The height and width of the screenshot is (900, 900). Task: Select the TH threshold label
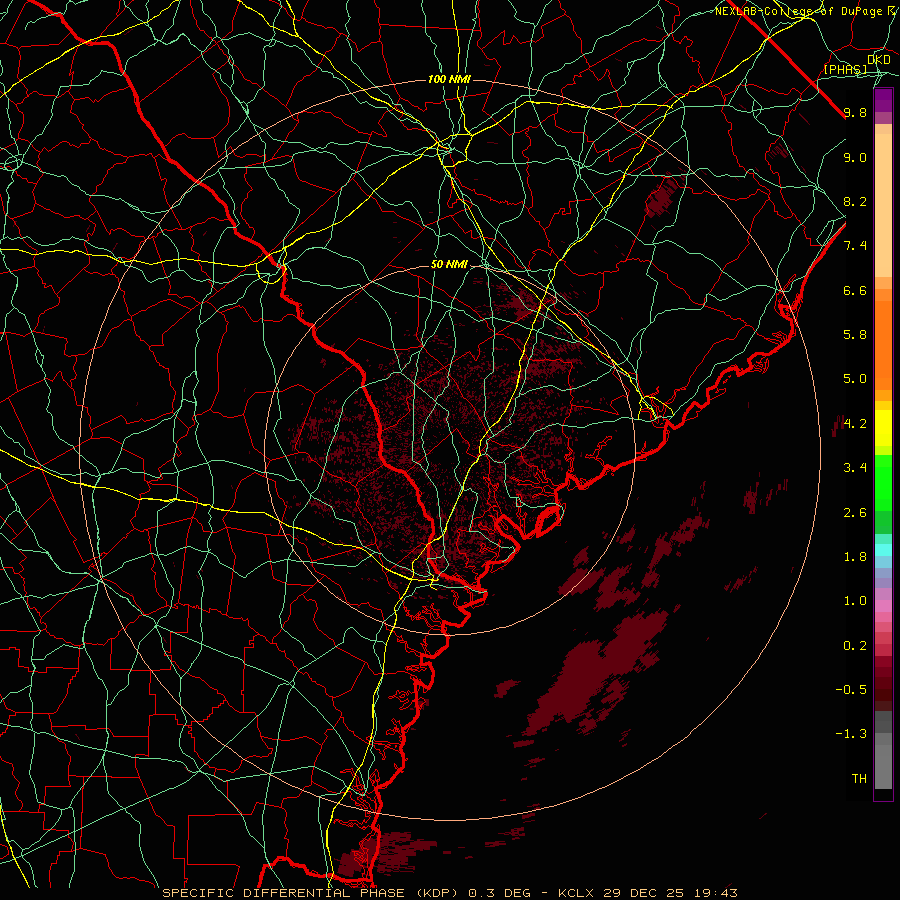click(859, 779)
